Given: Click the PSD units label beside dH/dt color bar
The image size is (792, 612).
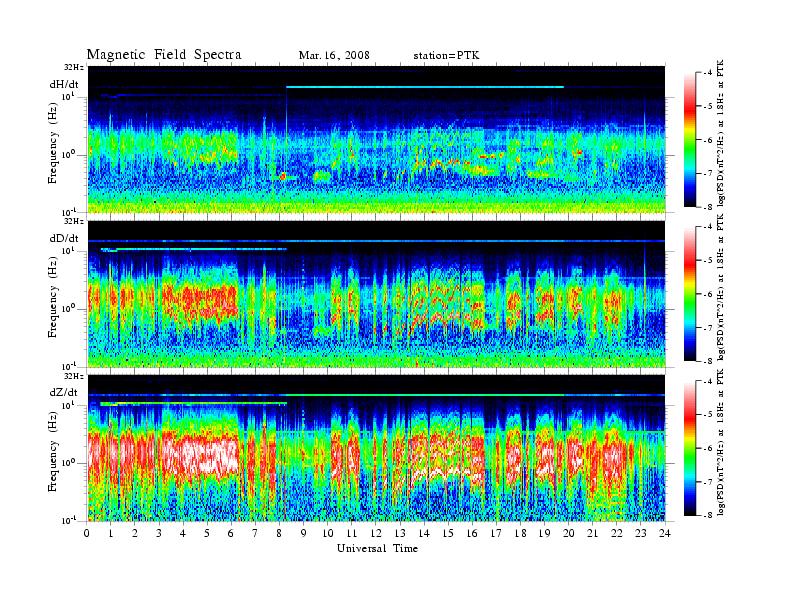Looking at the screenshot, I should pos(720,133).
